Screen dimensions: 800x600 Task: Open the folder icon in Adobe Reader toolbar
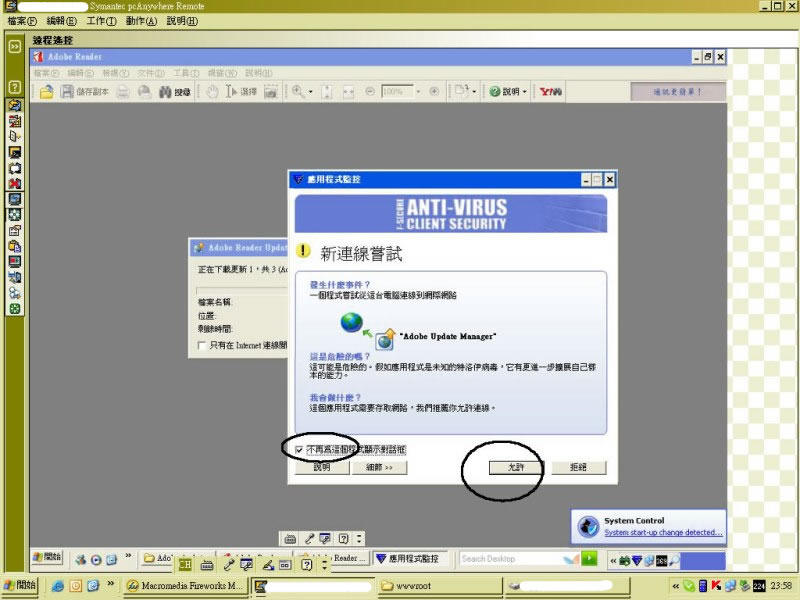click(47, 92)
